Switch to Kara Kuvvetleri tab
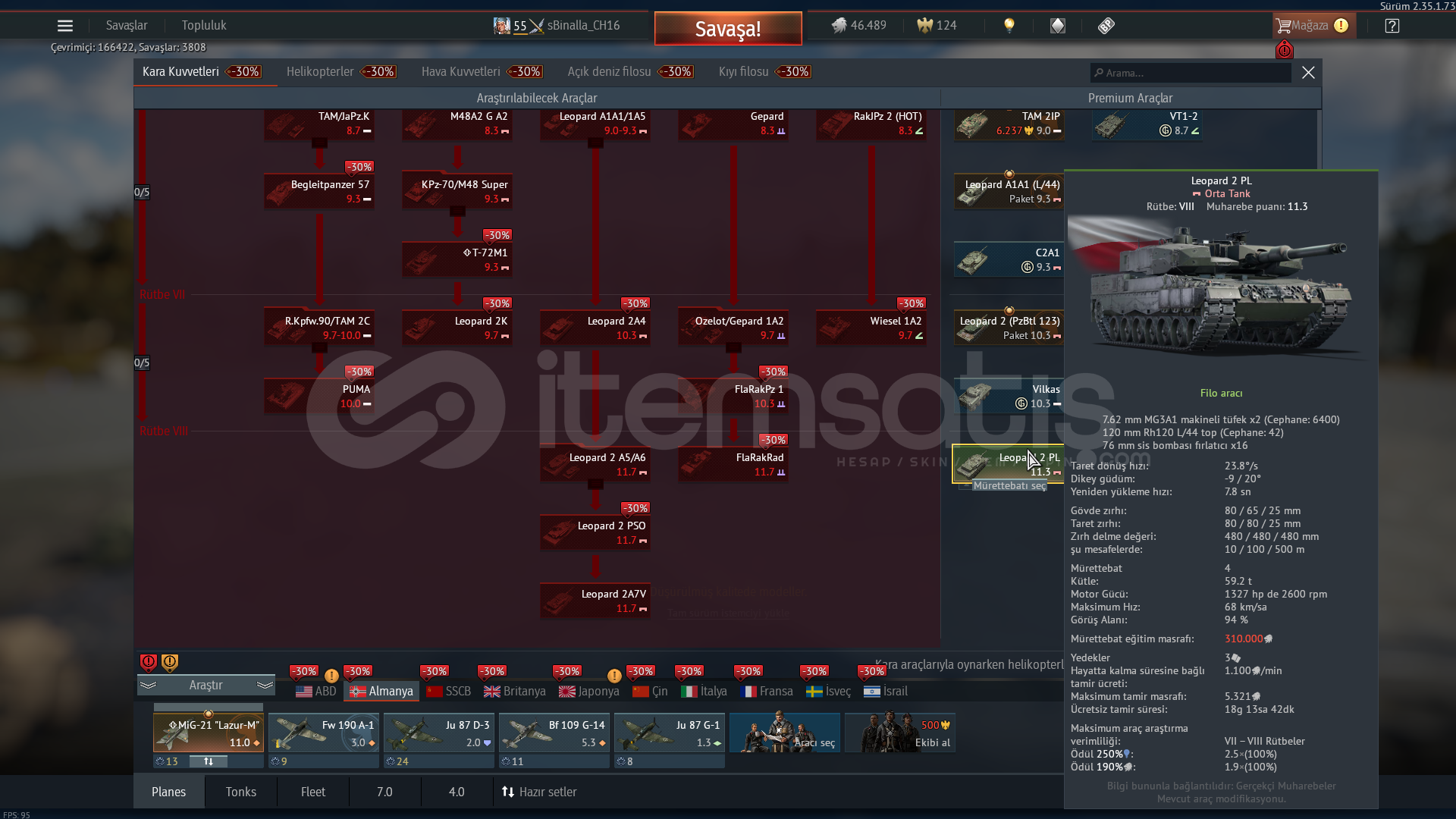Screen dimensions: 1456x819 tap(202, 72)
